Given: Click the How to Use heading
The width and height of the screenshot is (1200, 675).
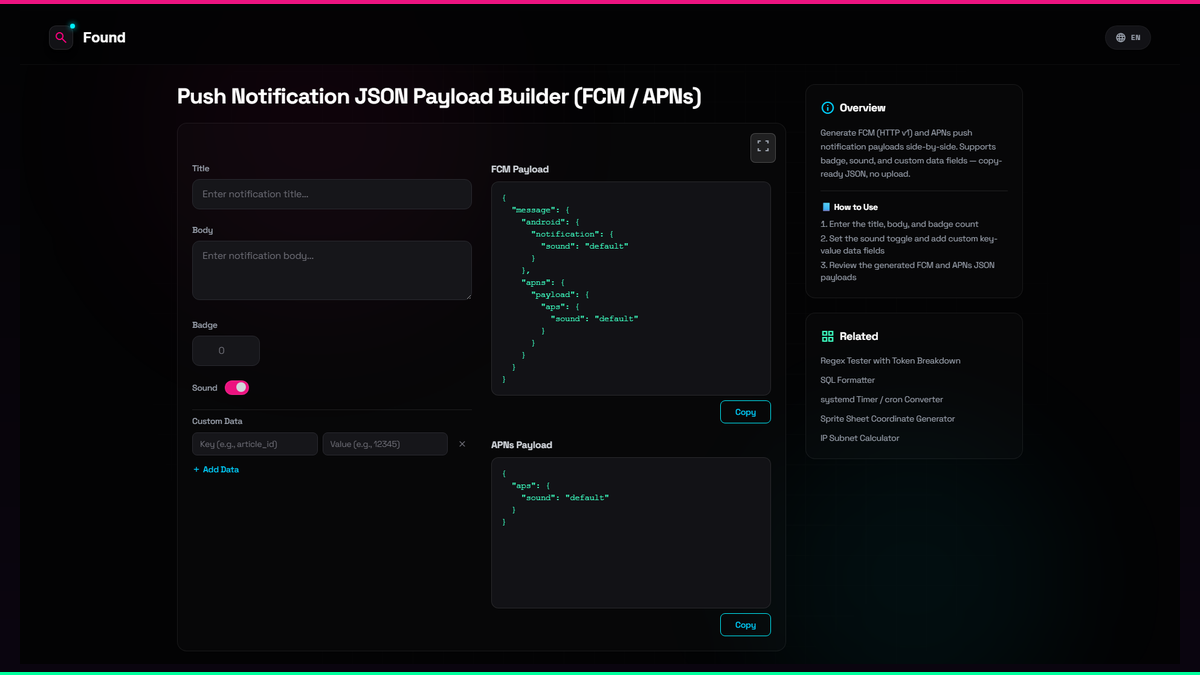Looking at the screenshot, I should tap(856, 207).
